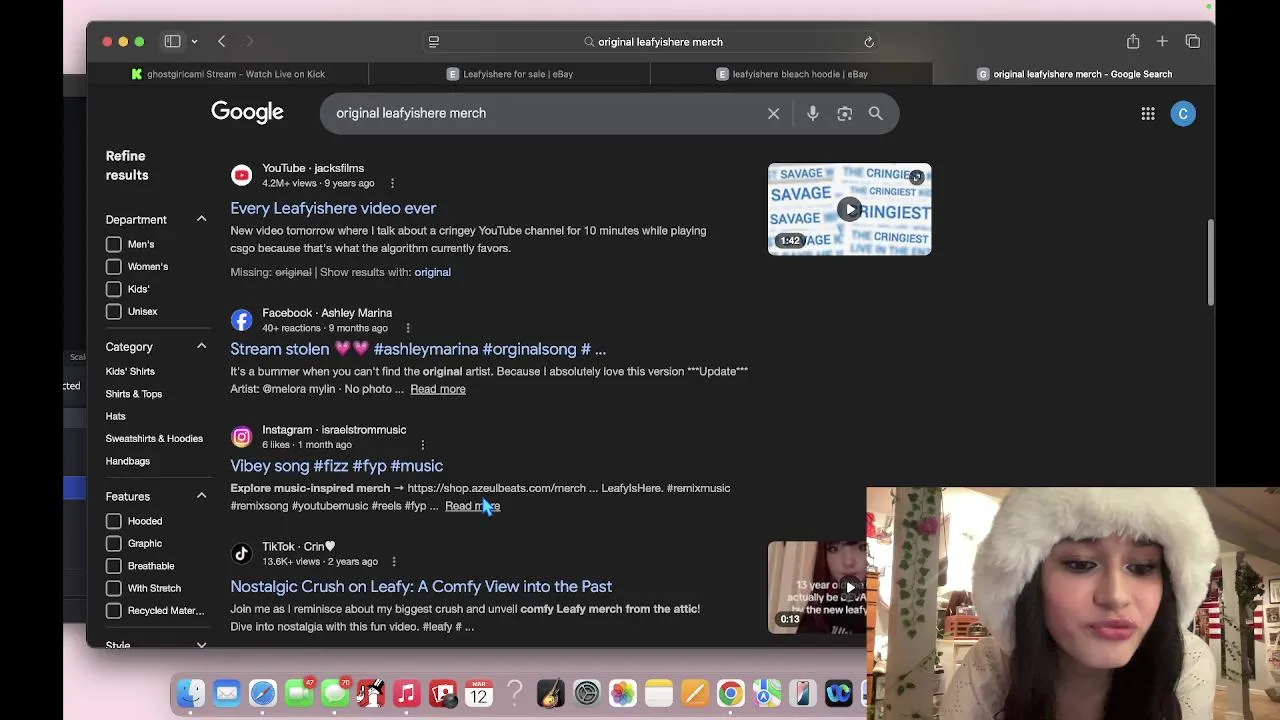Screen dimensions: 1280x720
Task: Enable the Graphic feature checkbox
Action: pyautogui.click(x=114, y=544)
